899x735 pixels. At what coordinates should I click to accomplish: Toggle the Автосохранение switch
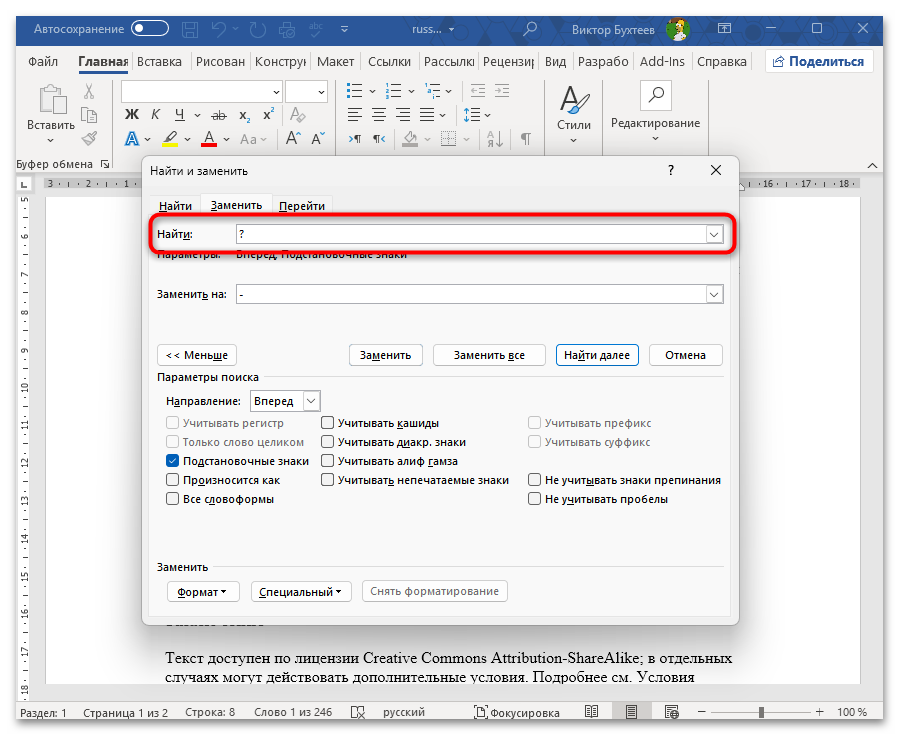(x=150, y=29)
